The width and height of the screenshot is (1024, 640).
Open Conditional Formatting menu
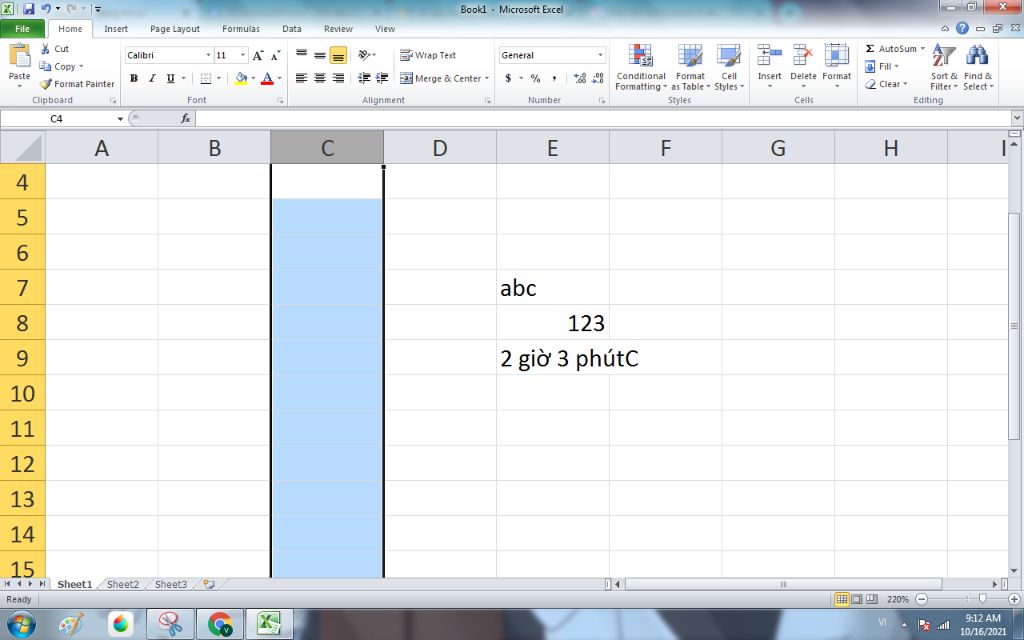pyautogui.click(x=641, y=68)
